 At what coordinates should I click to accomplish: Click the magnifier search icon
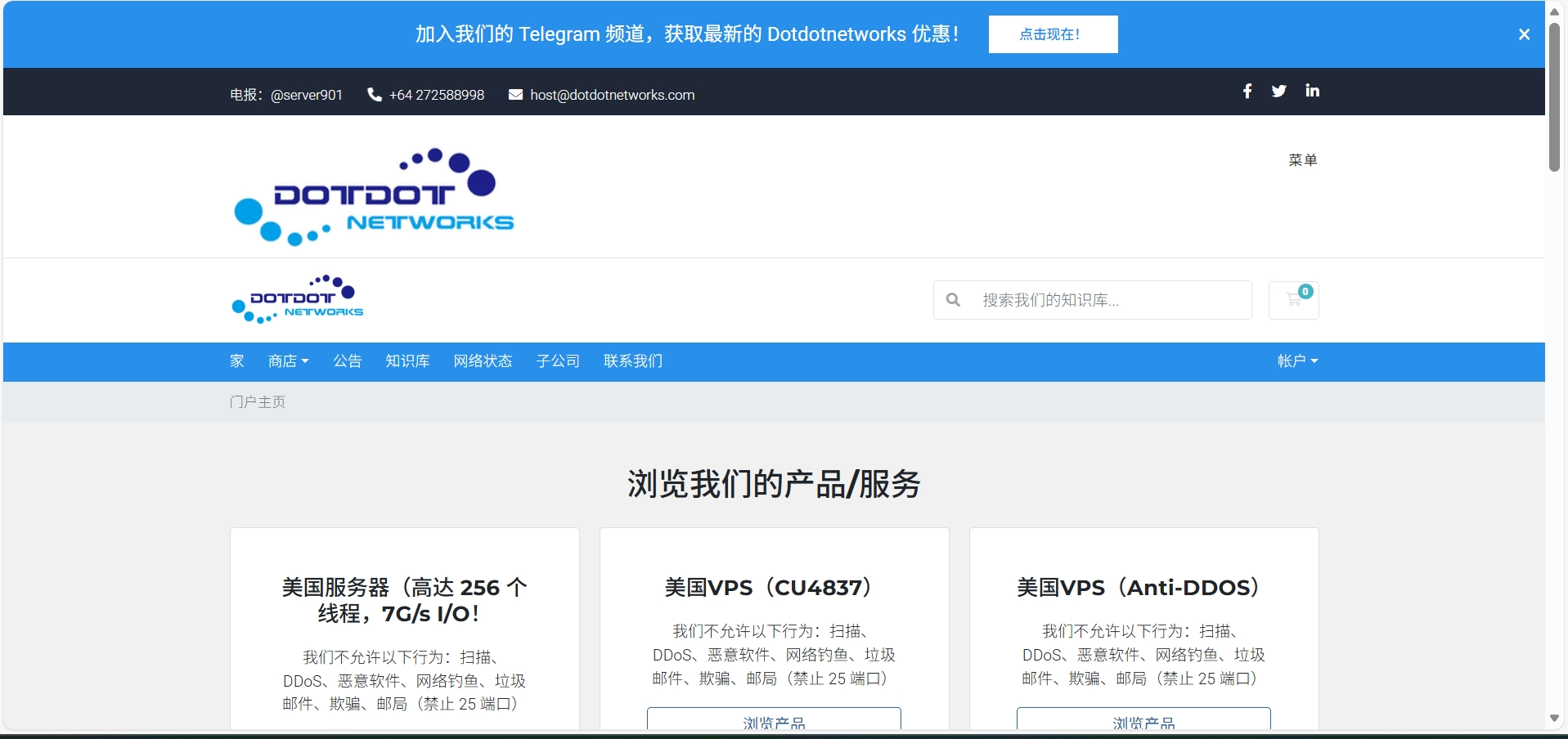[953, 300]
